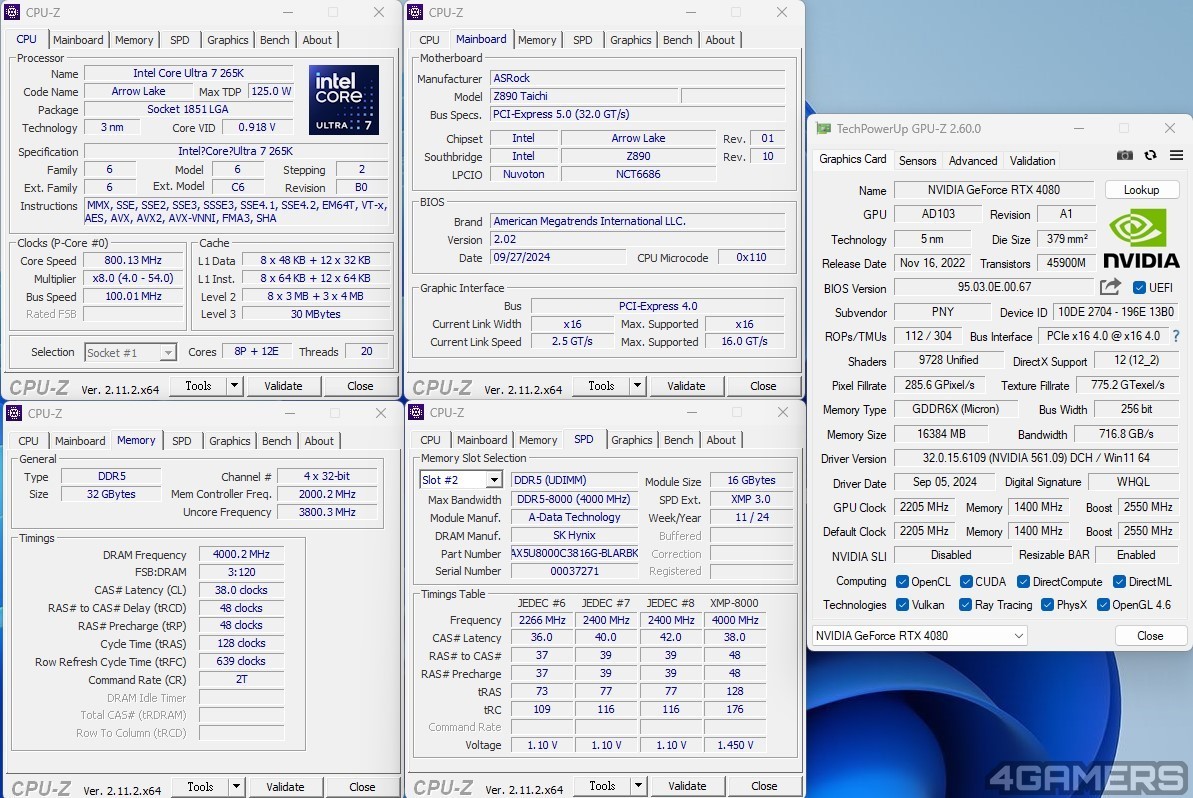Open the Sensors tab in GPU-Z
The image size is (1193, 798).
(x=918, y=161)
